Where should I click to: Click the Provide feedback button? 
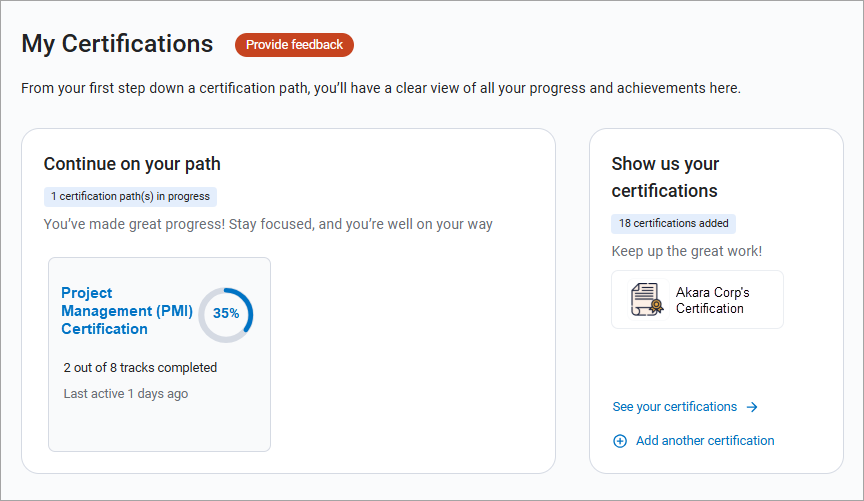pos(294,45)
